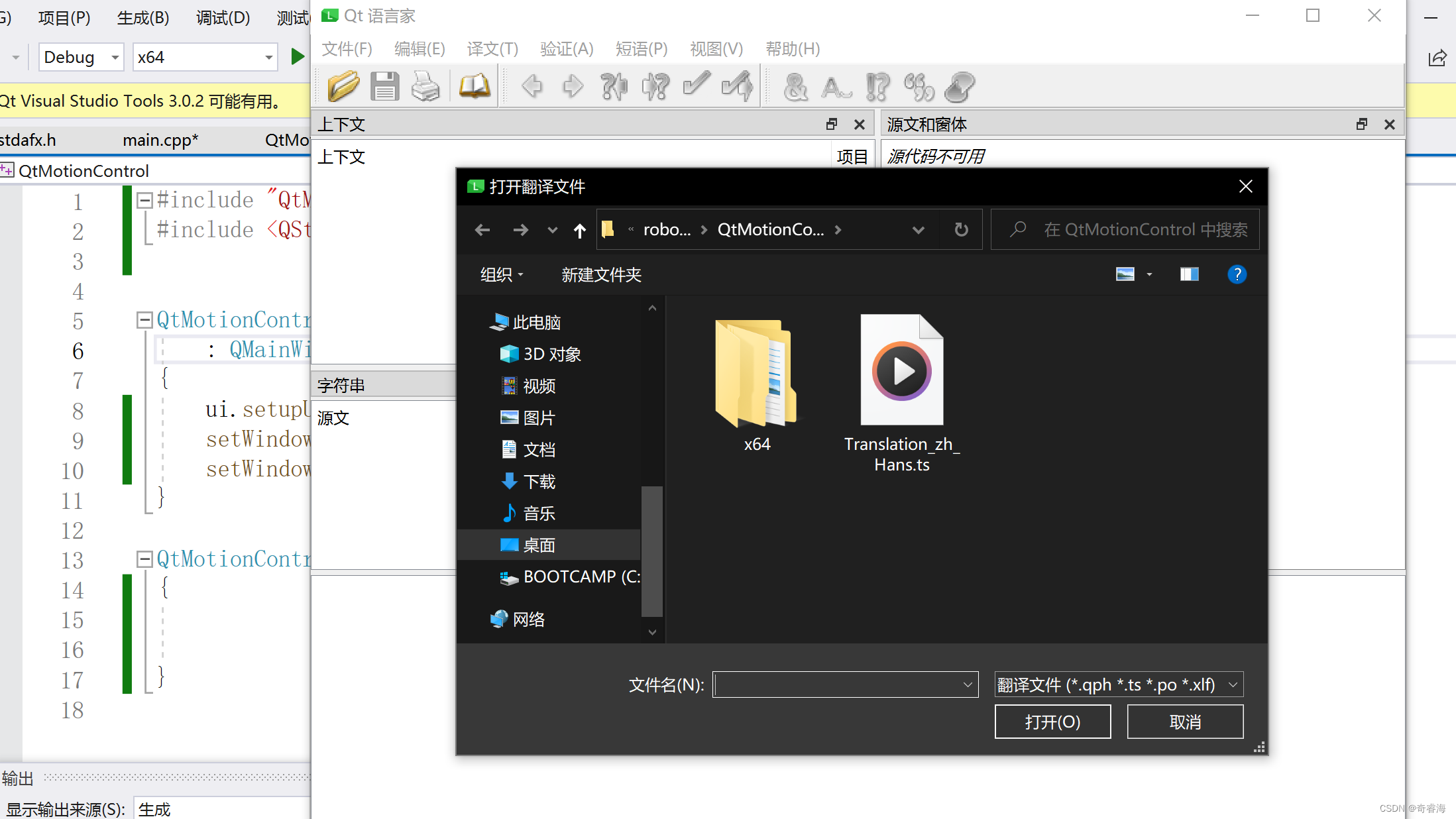Click the Print icon in Linguist toolbar
This screenshot has height=819, width=1456.
tap(425, 86)
